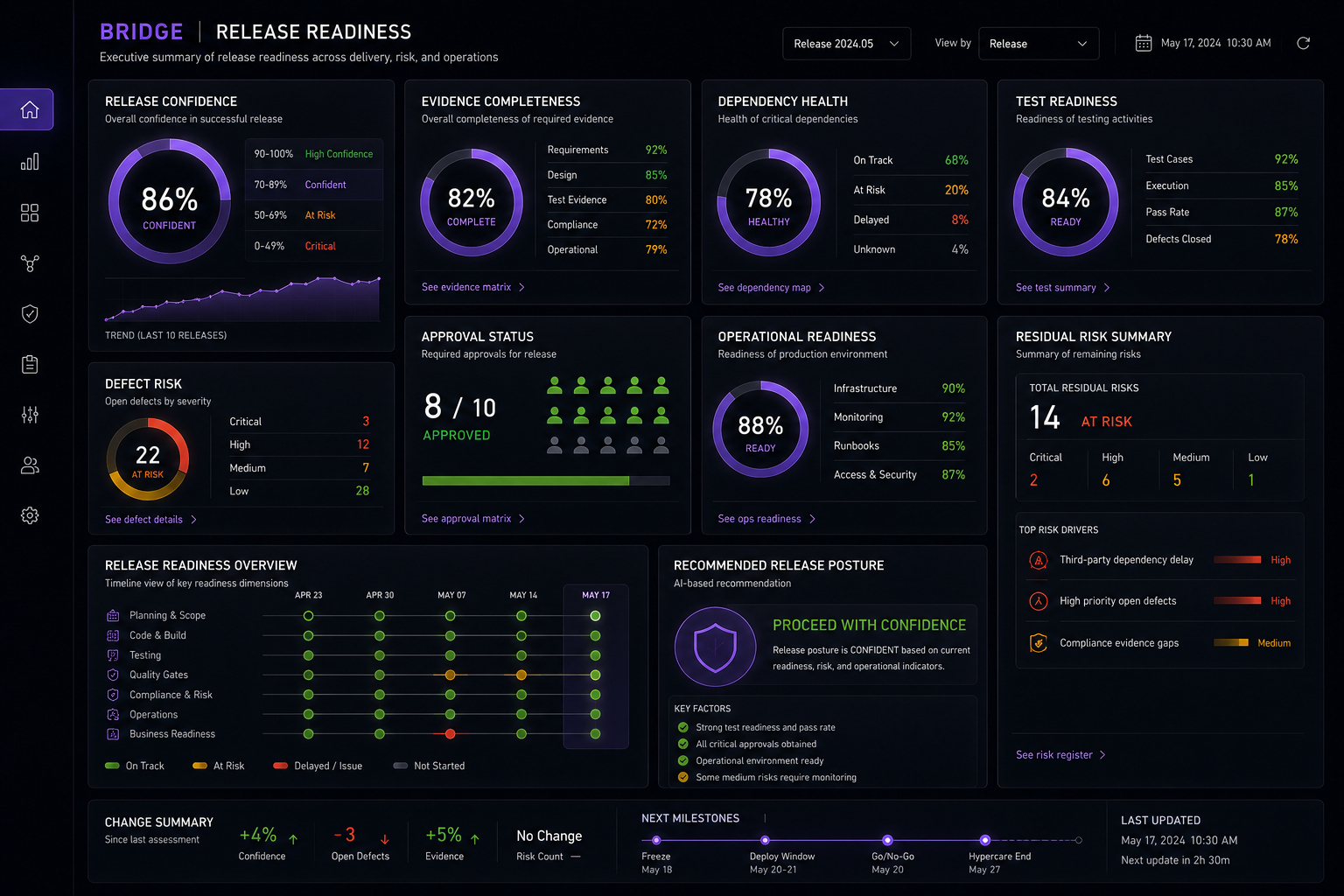This screenshot has width=1344, height=896.
Task: Click the Code & Build row icon
Action: [113, 635]
